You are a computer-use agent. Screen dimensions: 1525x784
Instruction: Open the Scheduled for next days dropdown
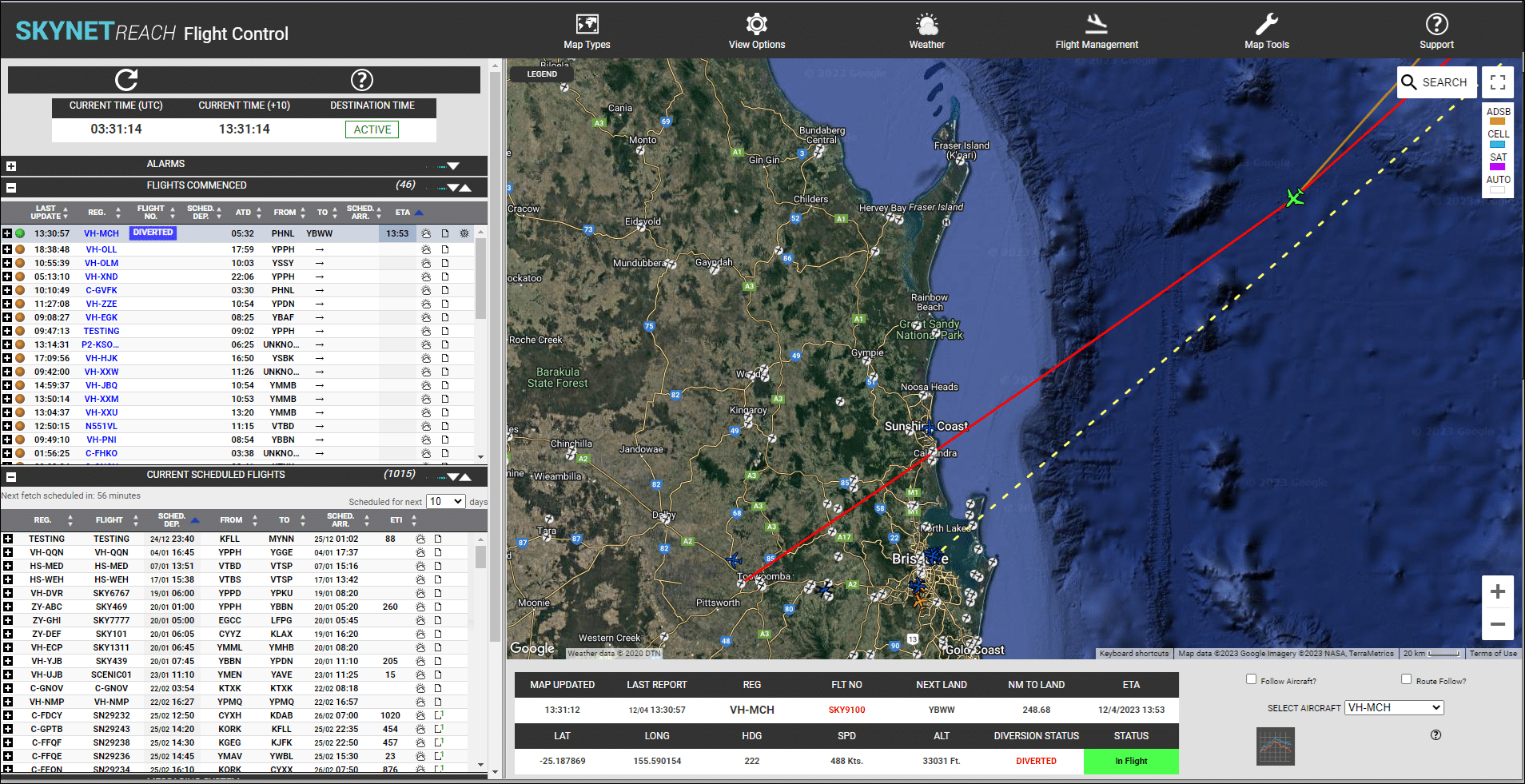coord(445,501)
